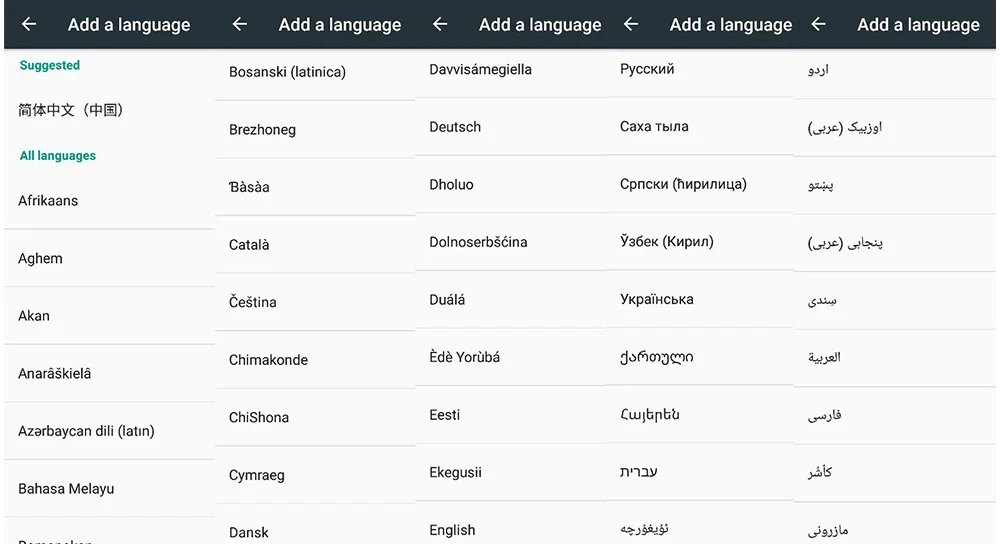Pick English from the list
The width and height of the screenshot is (1000, 544).
[x=452, y=530]
